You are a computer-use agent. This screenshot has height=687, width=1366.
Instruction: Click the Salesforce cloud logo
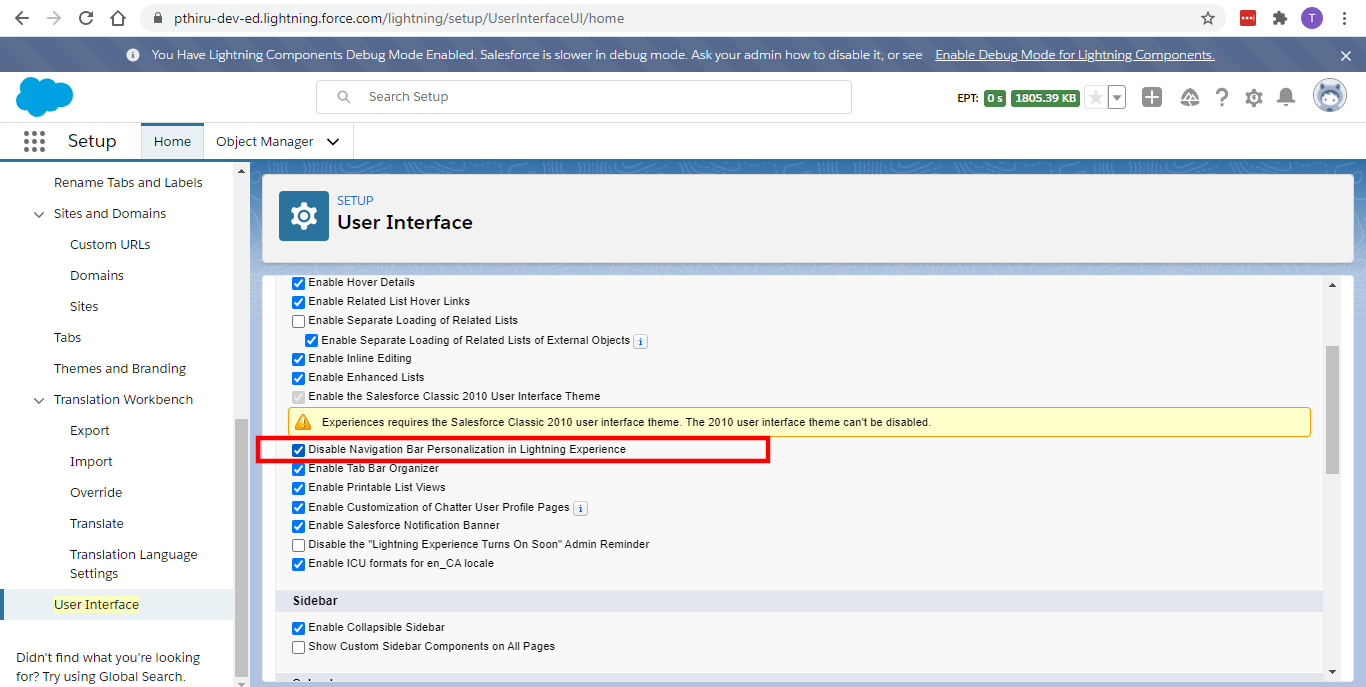pos(43,96)
